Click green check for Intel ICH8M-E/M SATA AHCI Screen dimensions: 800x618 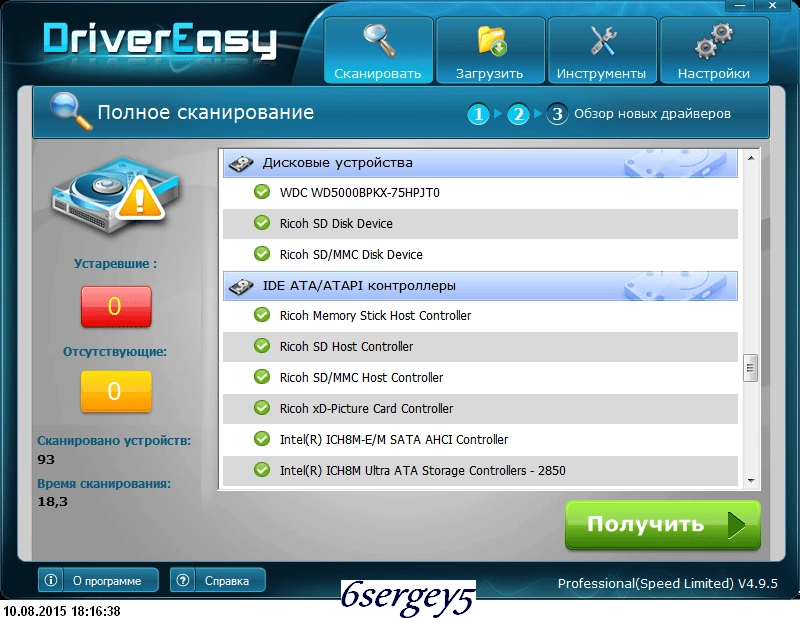[262, 439]
